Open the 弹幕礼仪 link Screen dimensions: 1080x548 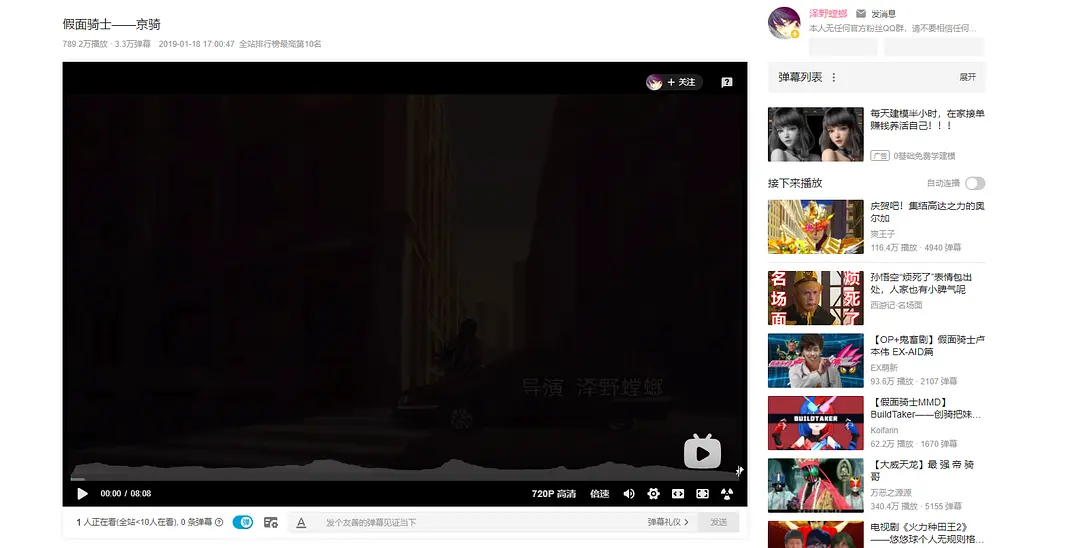coord(664,522)
